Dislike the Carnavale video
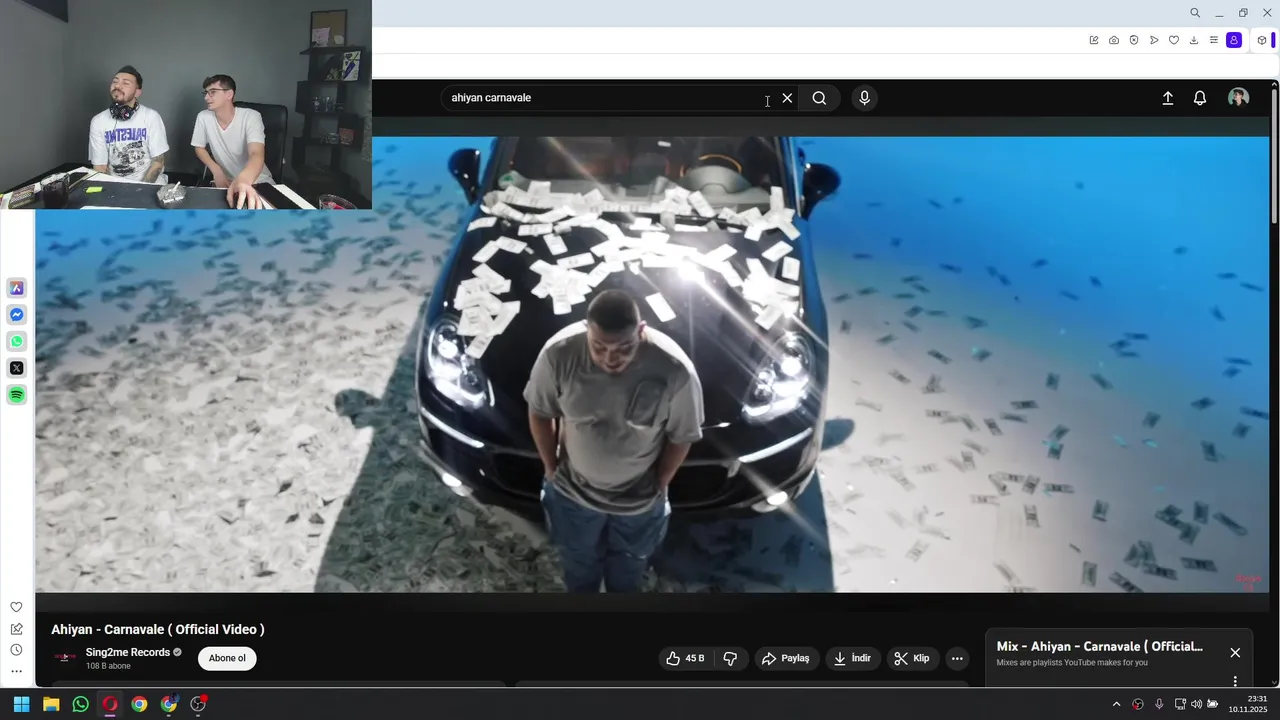 [730, 658]
